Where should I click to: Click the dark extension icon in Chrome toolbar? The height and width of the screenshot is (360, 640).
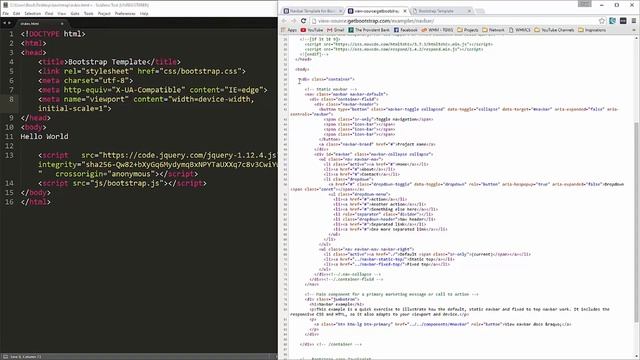point(623,21)
